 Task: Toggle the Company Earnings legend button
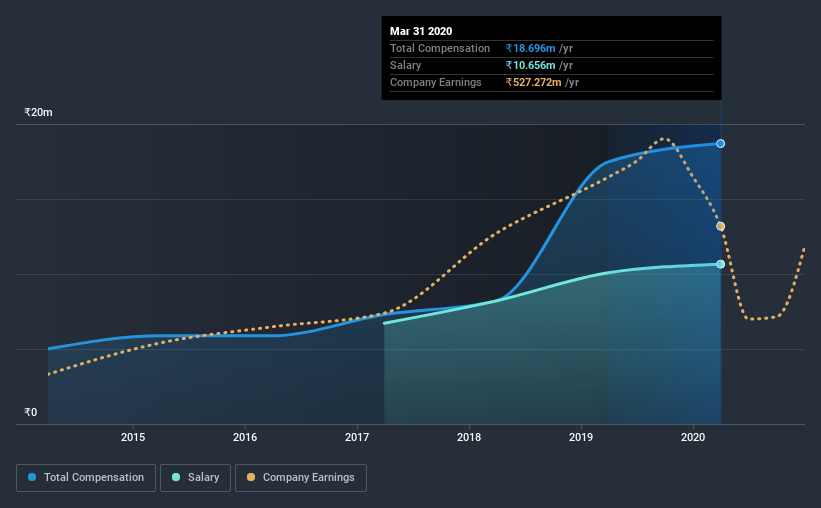point(301,478)
